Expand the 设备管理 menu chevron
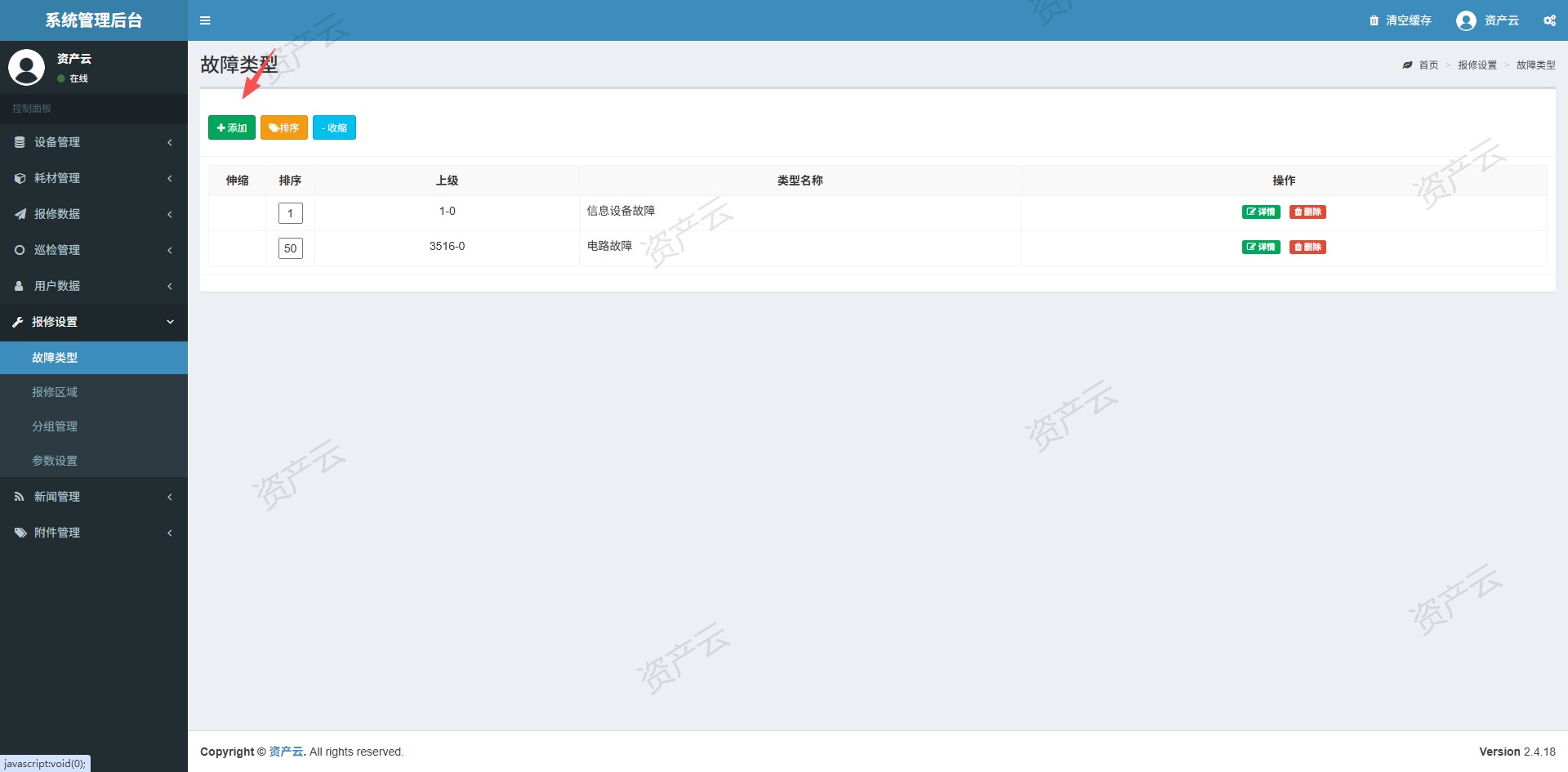Screen dimensions: 1568x772 click(x=170, y=142)
